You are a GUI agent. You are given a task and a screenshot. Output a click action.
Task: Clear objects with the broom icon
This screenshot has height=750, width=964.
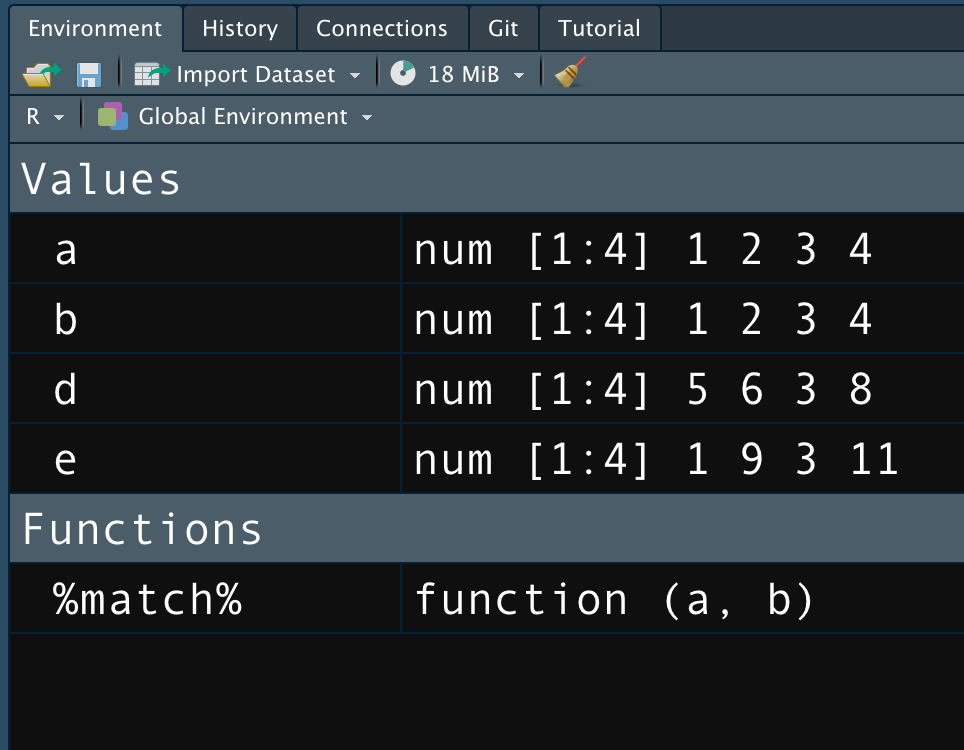[570, 73]
